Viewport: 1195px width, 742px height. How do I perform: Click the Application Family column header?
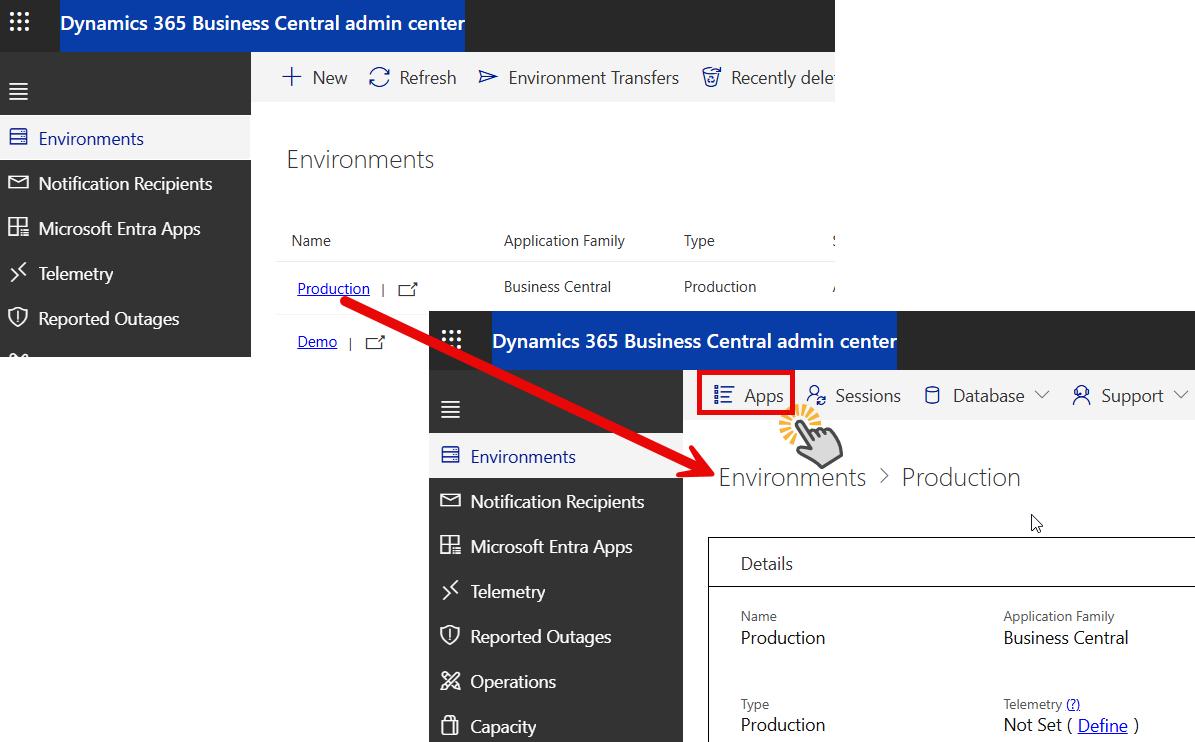click(x=564, y=241)
